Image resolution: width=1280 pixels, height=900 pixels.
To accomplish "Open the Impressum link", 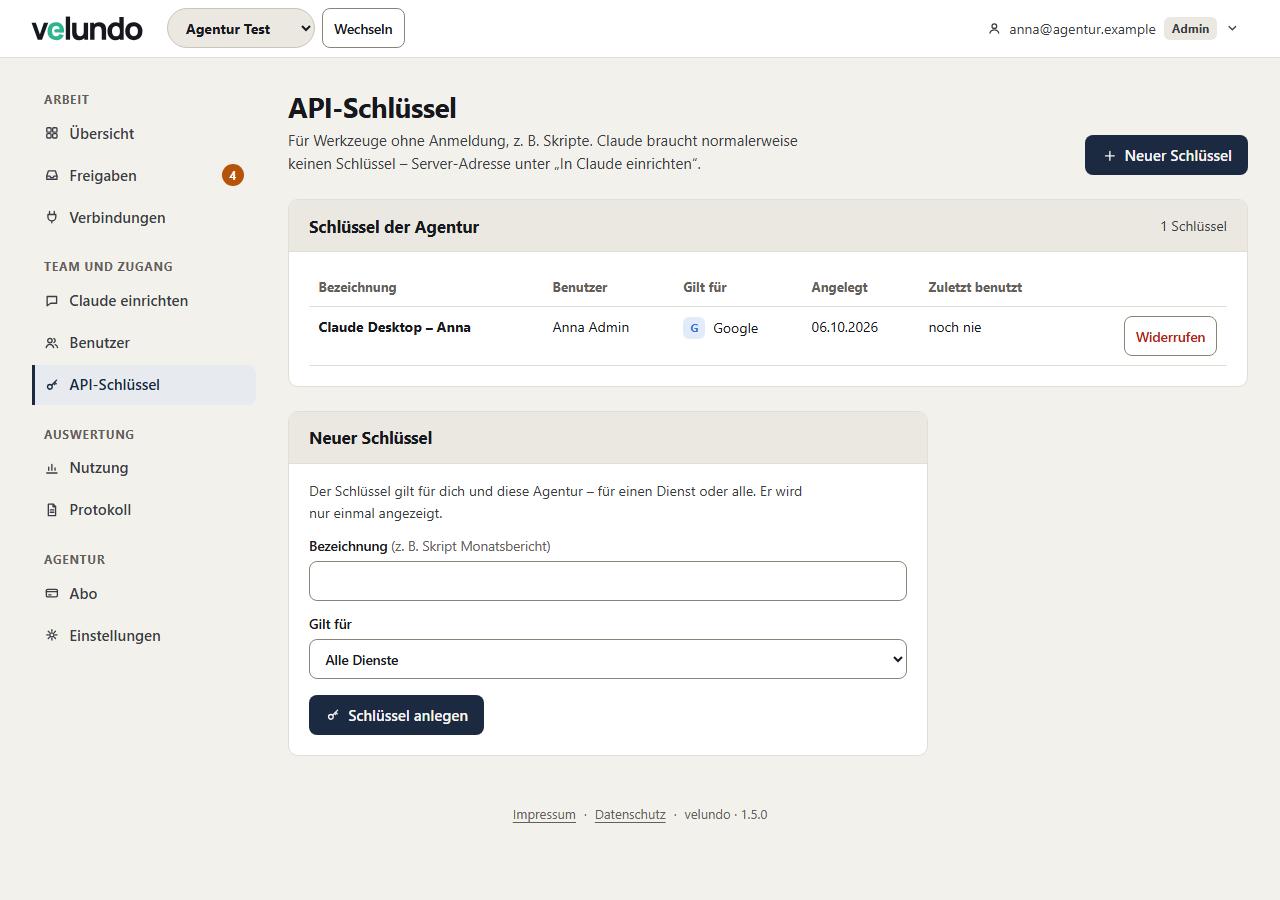I will (544, 815).
